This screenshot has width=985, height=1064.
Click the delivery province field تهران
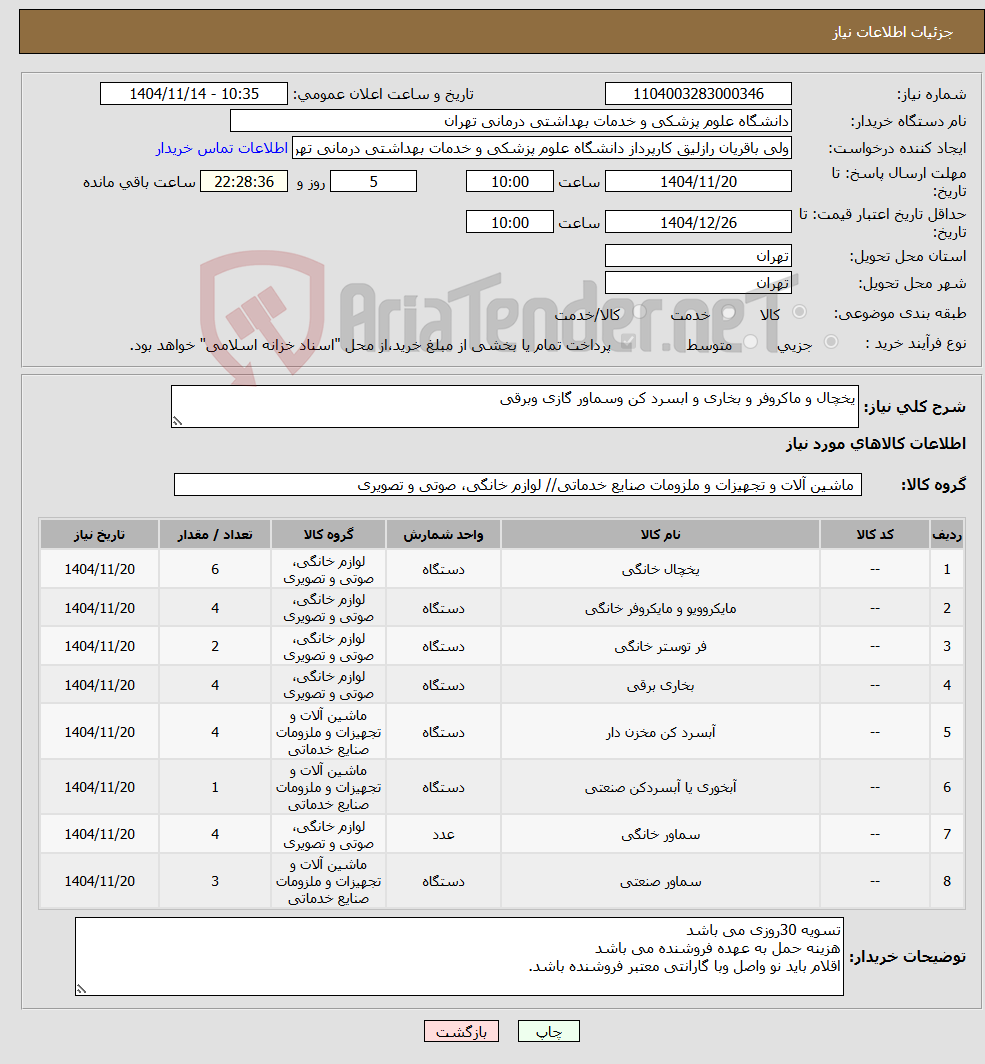698,256
